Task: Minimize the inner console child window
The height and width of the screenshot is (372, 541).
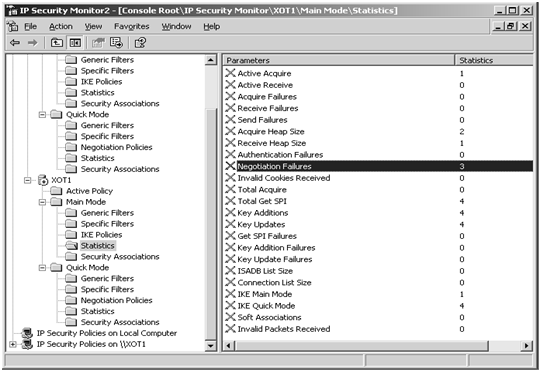Action: [498, 26]
